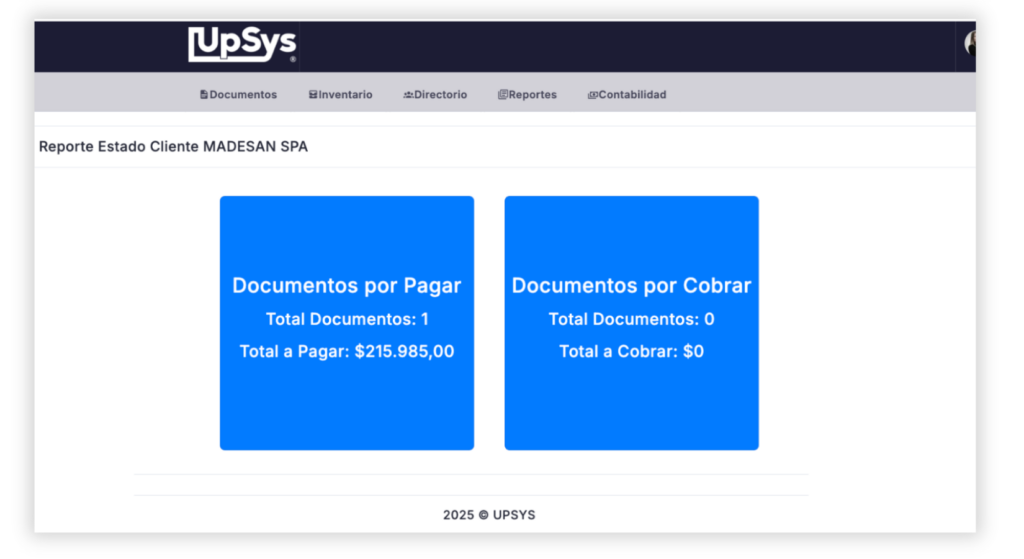
Task: Expand the Directorio menu
Action: tap(440, 95)
